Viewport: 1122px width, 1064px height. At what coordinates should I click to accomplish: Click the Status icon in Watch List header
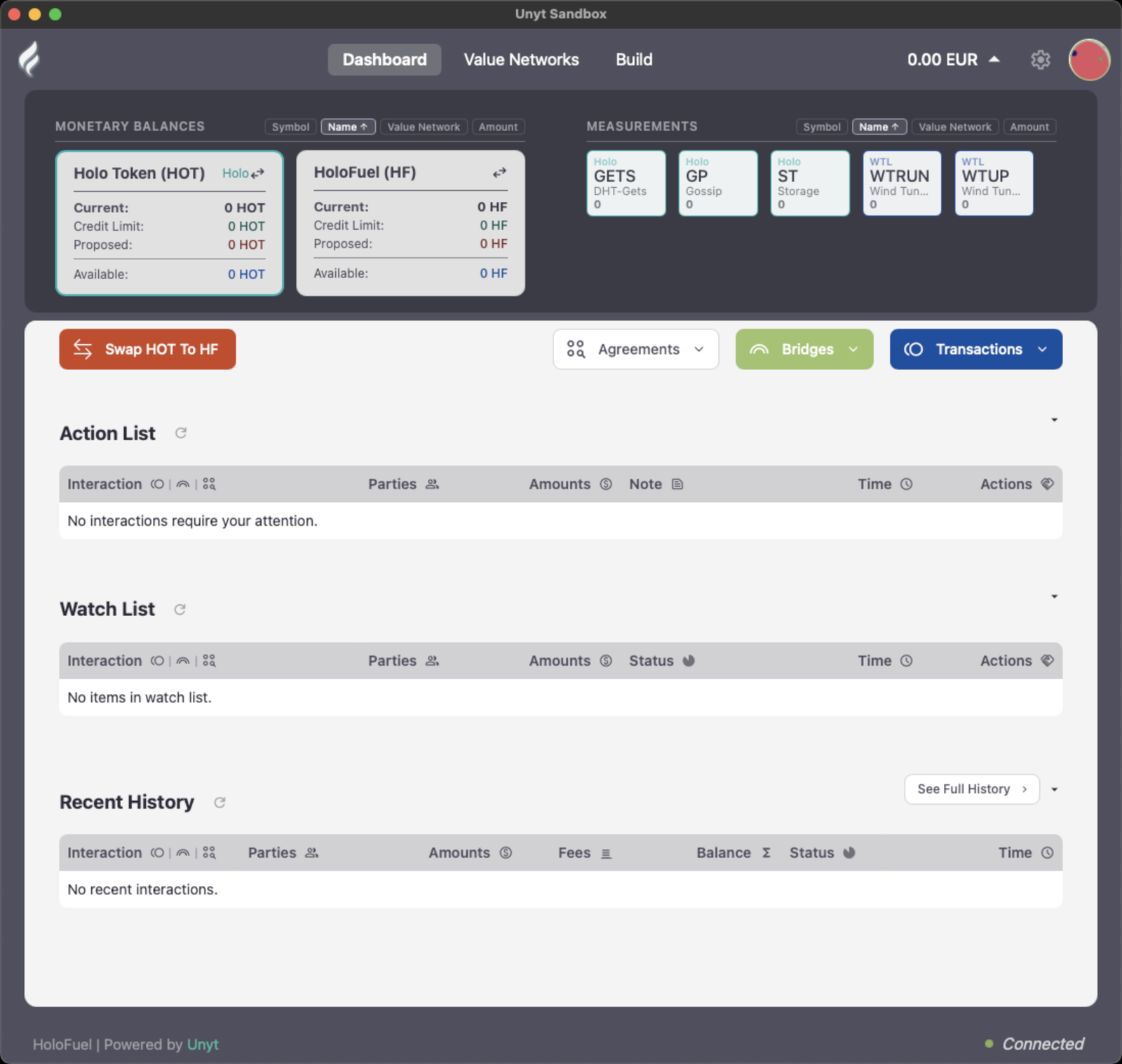[x=689, y=661]
